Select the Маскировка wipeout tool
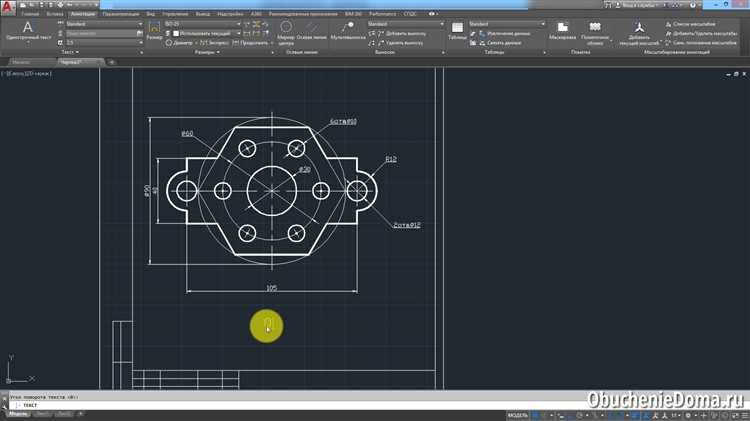The image size is (750, 421). point(562,30)
